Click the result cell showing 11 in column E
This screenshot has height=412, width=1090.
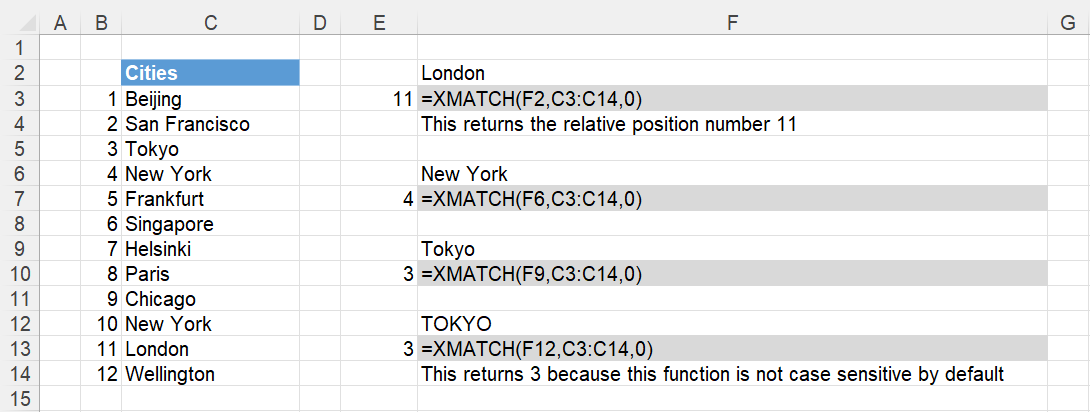click(x=379, y=99)
